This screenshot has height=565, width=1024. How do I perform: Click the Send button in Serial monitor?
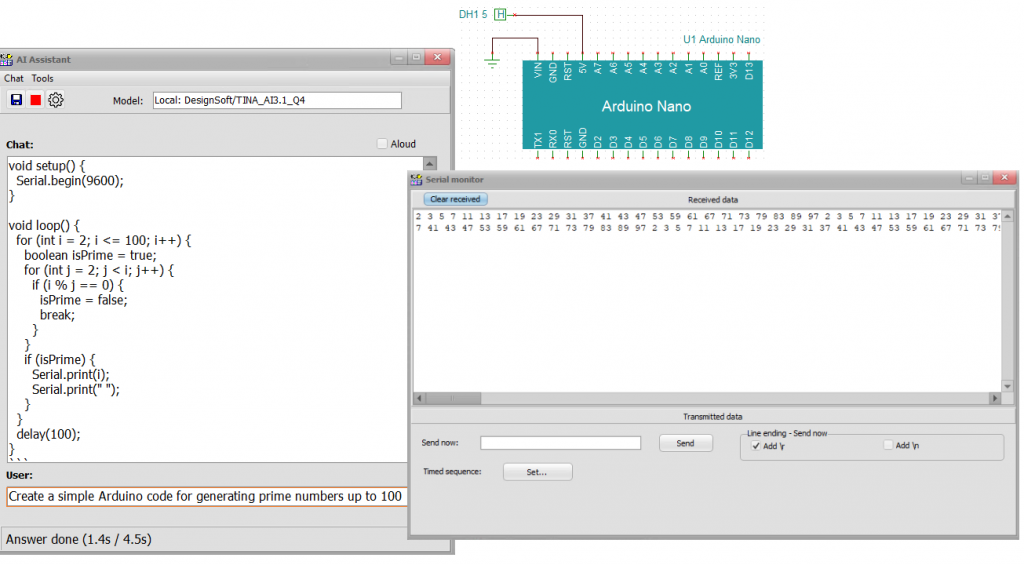click(685, 444)
